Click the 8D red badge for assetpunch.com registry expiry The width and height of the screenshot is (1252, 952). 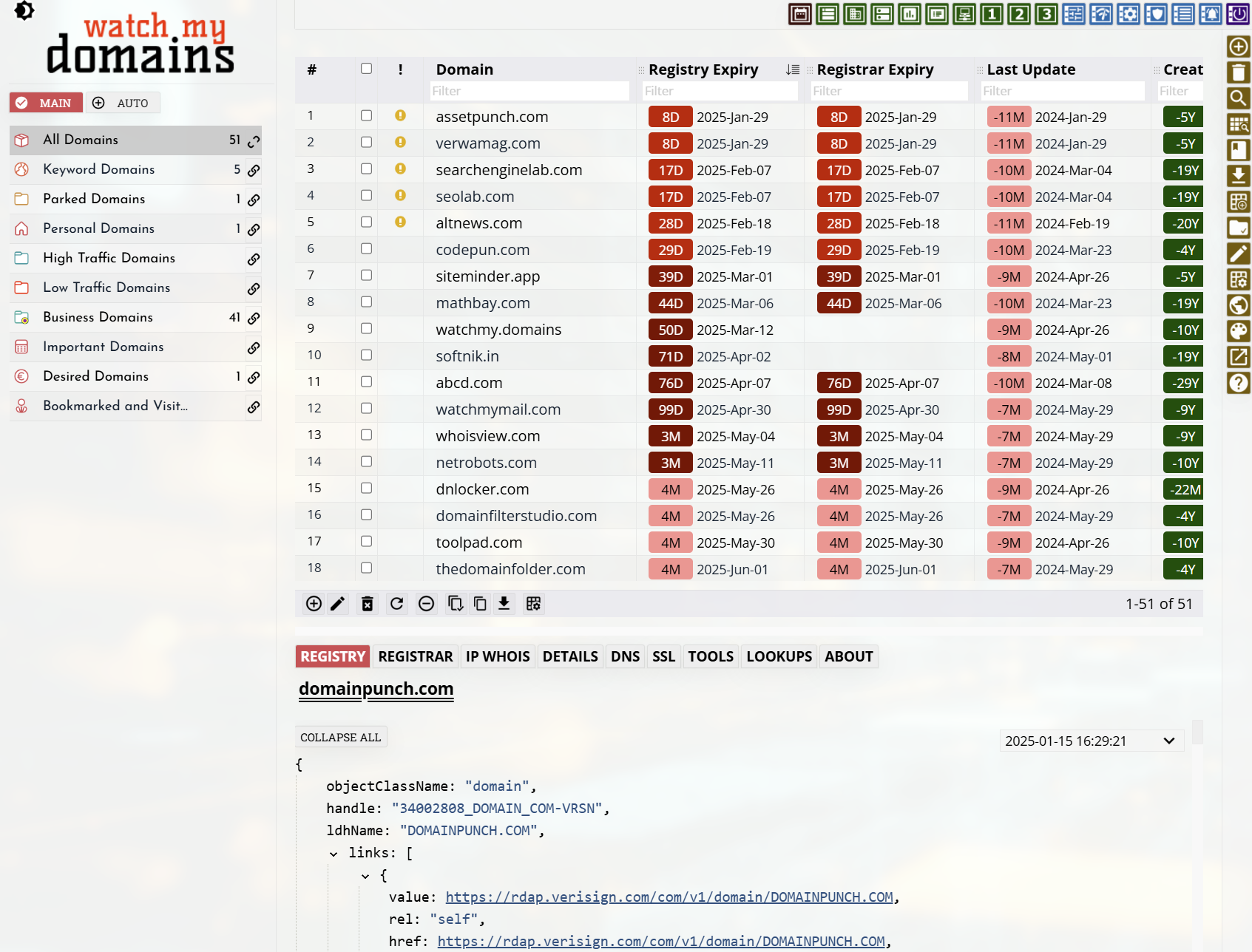click(x=671, y=117)
